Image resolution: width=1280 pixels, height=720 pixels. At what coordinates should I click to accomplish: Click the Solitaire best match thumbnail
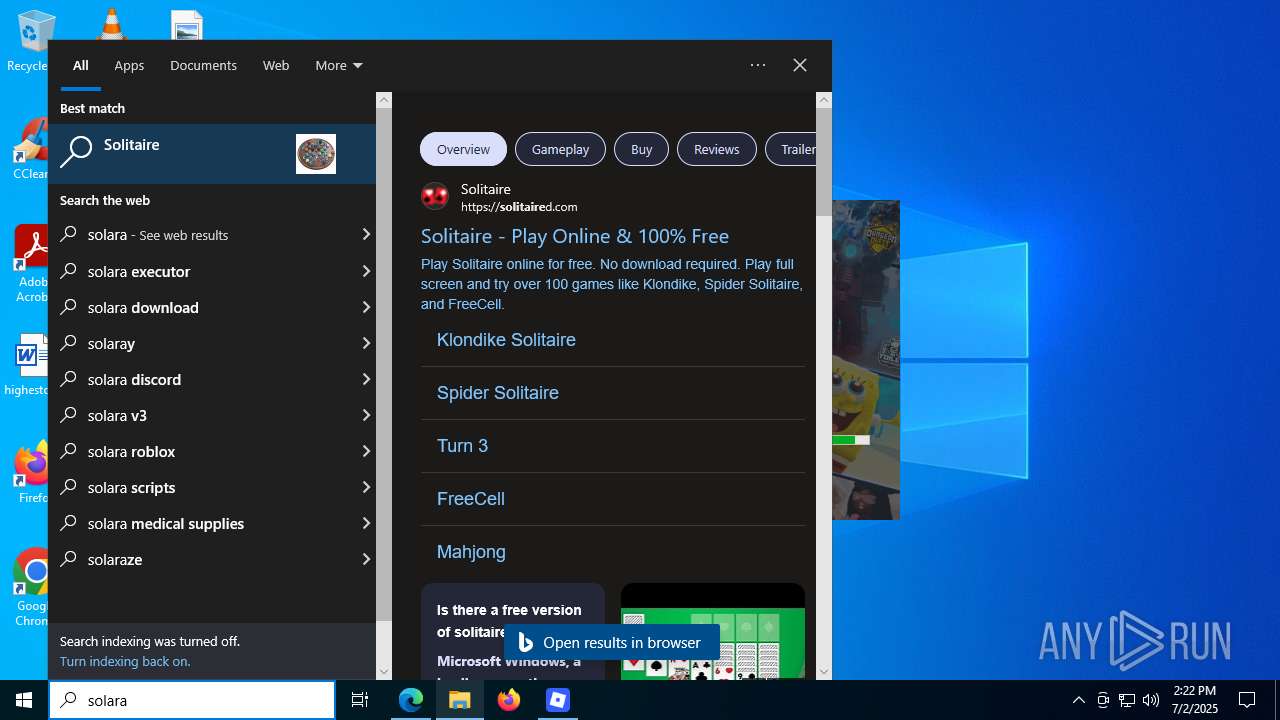coord(316,154)
